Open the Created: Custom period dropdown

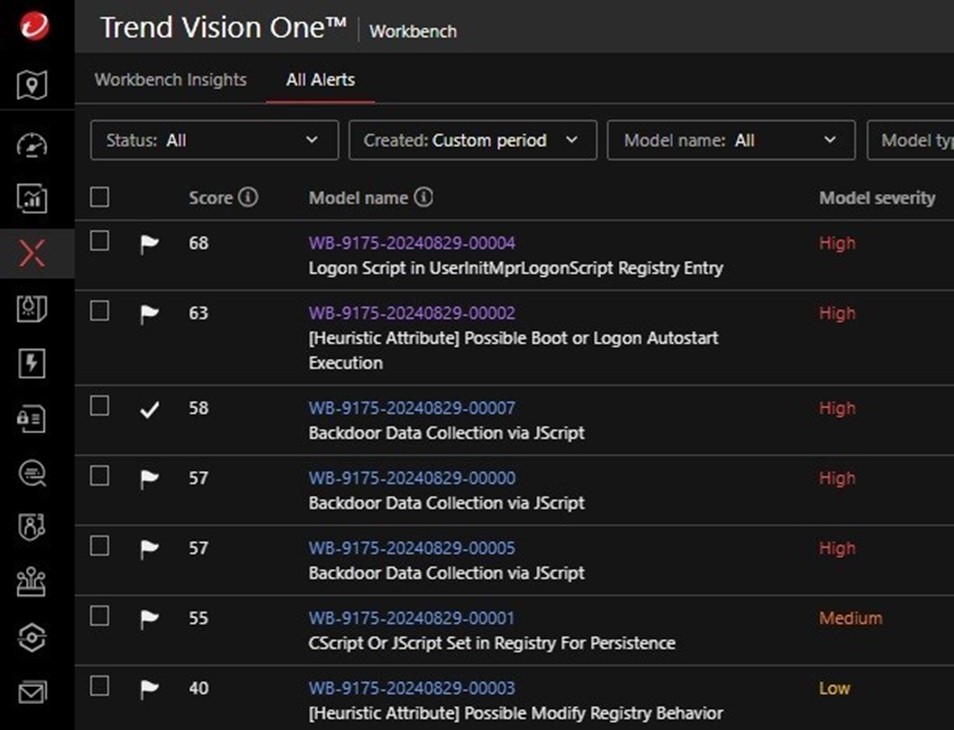click(472, 141)
